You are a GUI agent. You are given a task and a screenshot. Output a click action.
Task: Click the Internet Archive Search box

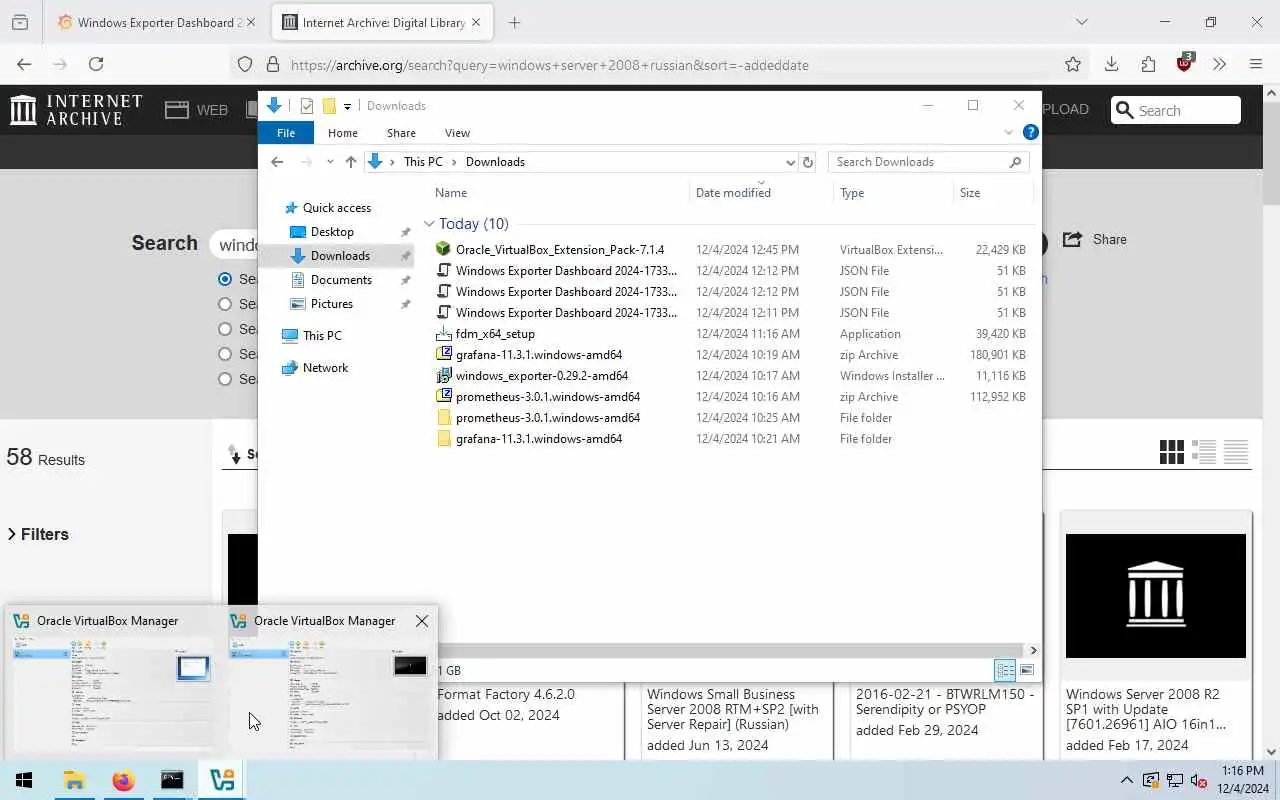click(x=1176, y=110)
